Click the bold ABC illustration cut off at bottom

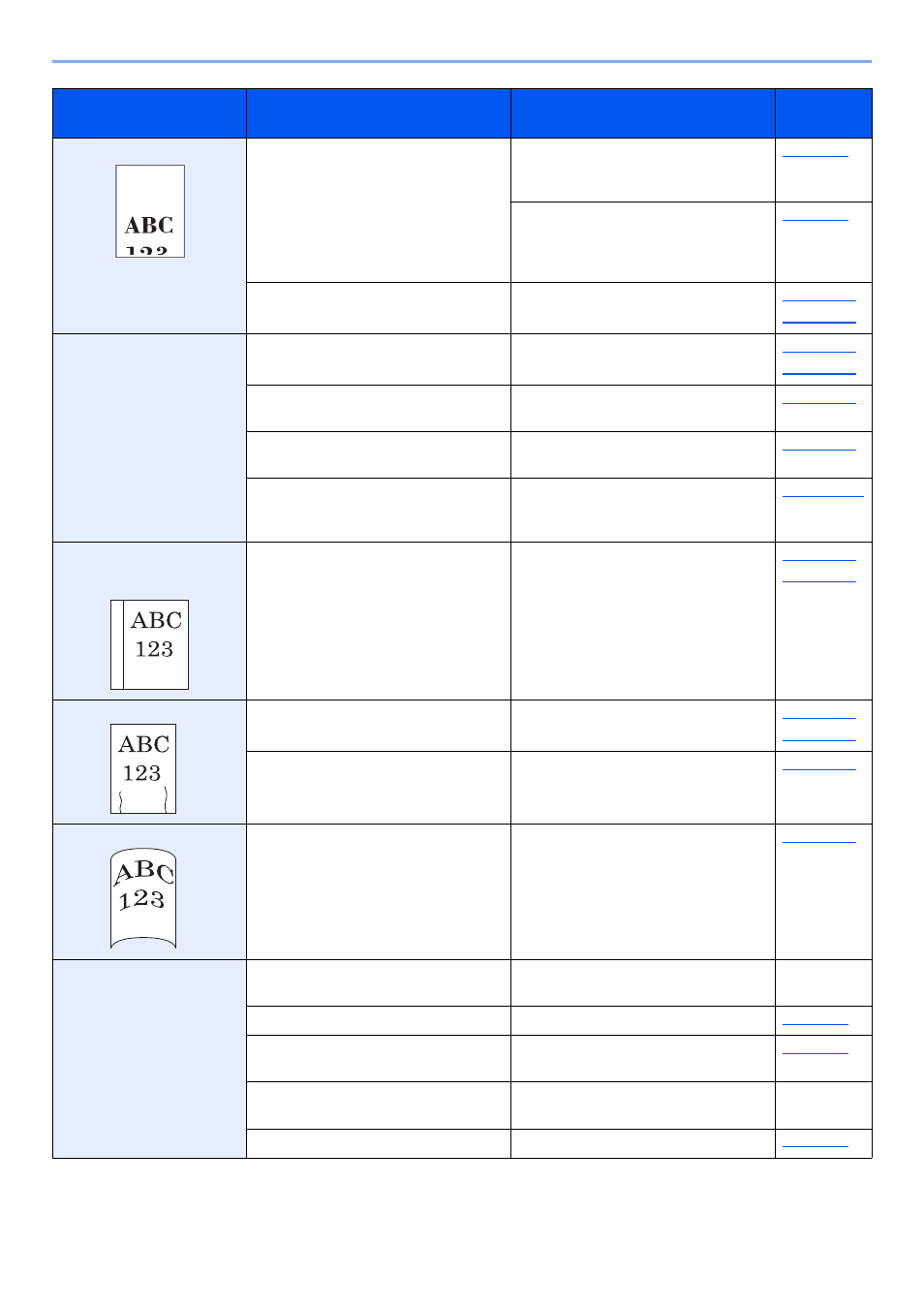[x=150, y=211]
